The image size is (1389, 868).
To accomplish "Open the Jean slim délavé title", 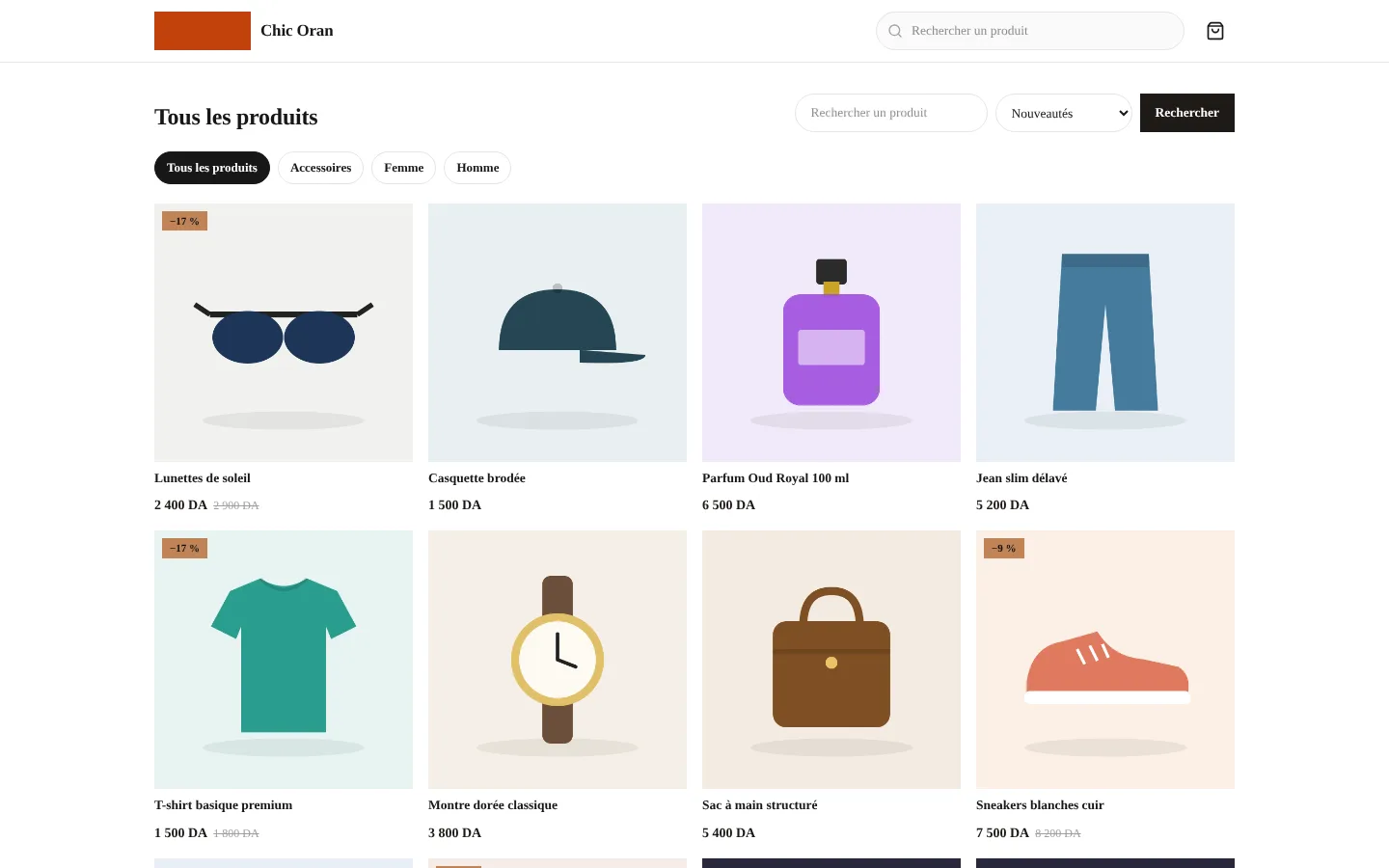I will (1021, 478).
